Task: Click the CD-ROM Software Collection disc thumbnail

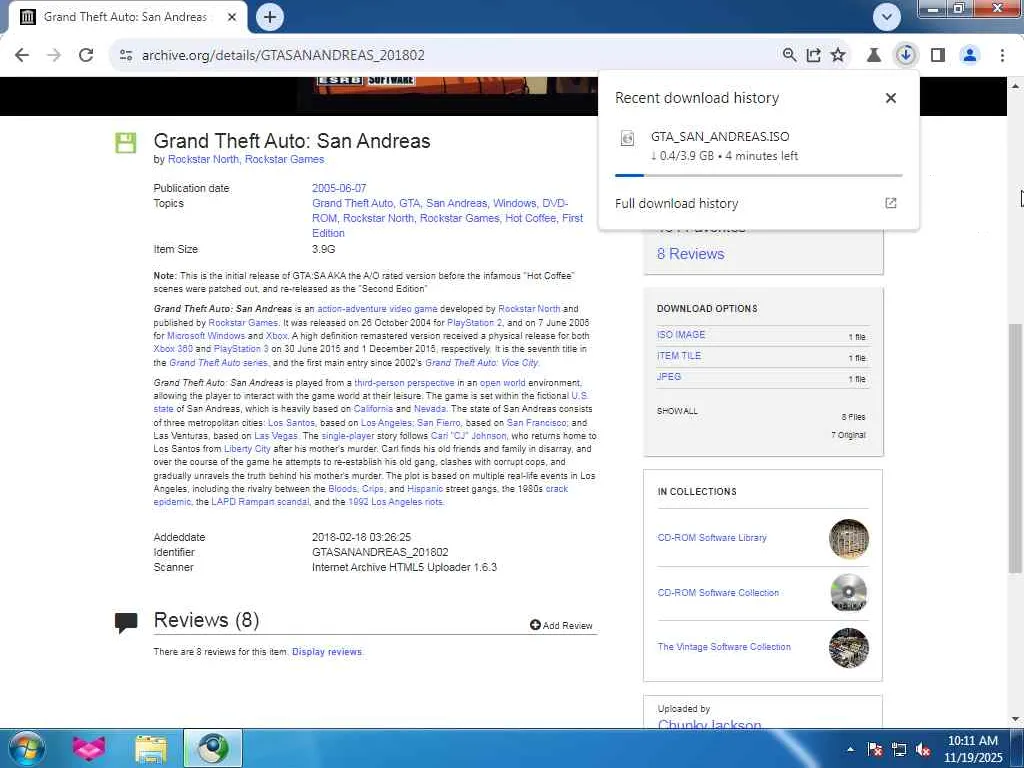Action: tap(848, 593)
